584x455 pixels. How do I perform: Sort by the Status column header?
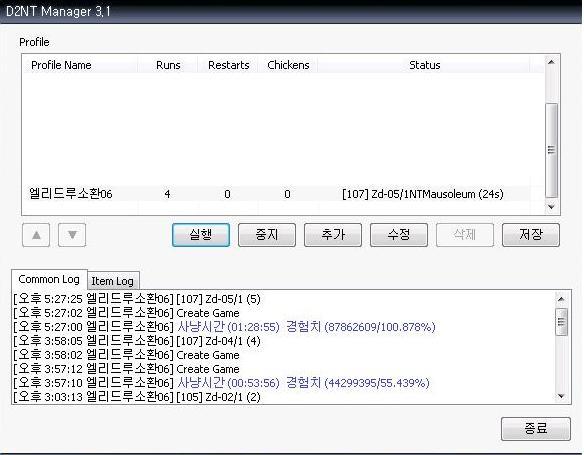pyautogui.click(x=425, y=65)
